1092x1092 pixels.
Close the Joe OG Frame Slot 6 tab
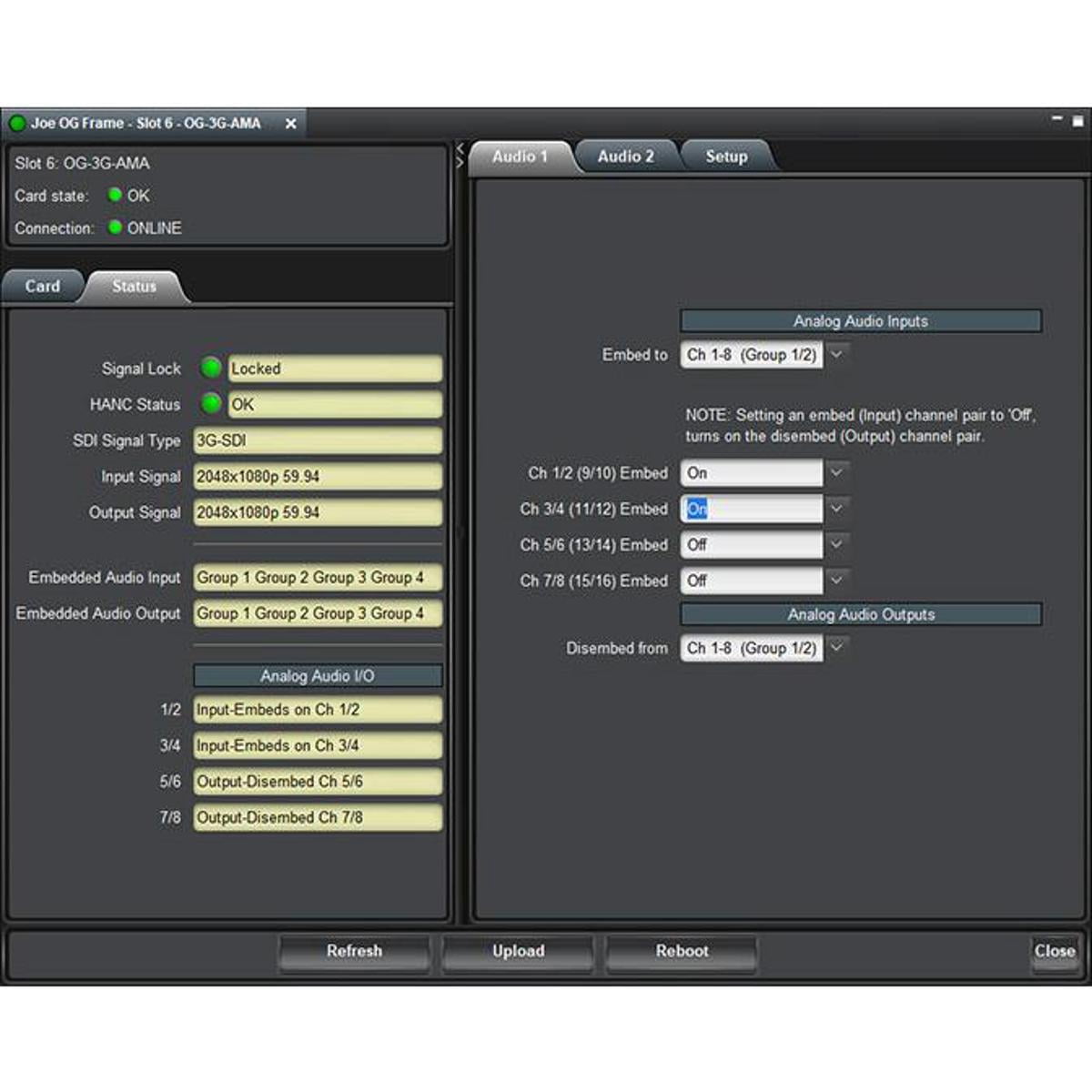(290, 124)
